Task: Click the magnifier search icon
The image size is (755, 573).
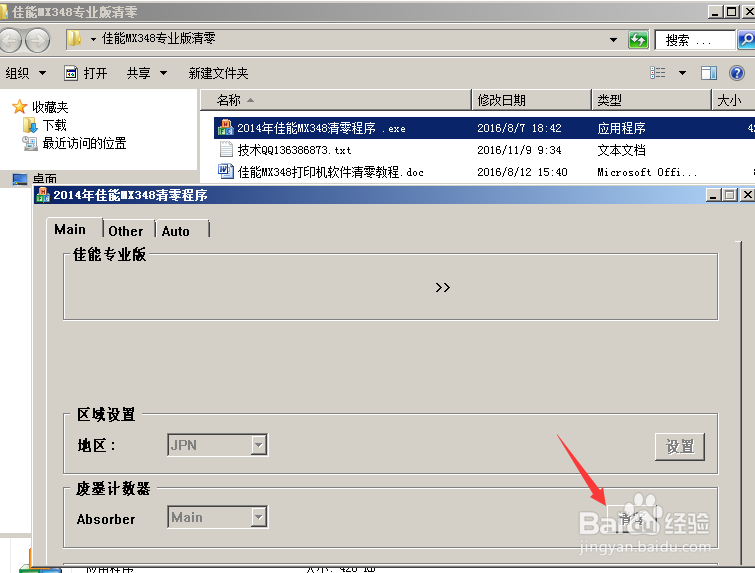Action: [x=746, y=39]
